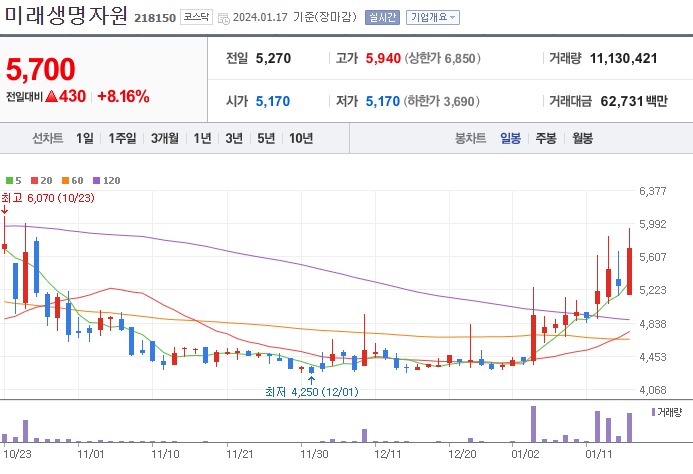This screenshot has width=693, height=474.
Task: Click the calendar clock icon beside the date
Action: point(224,19)
